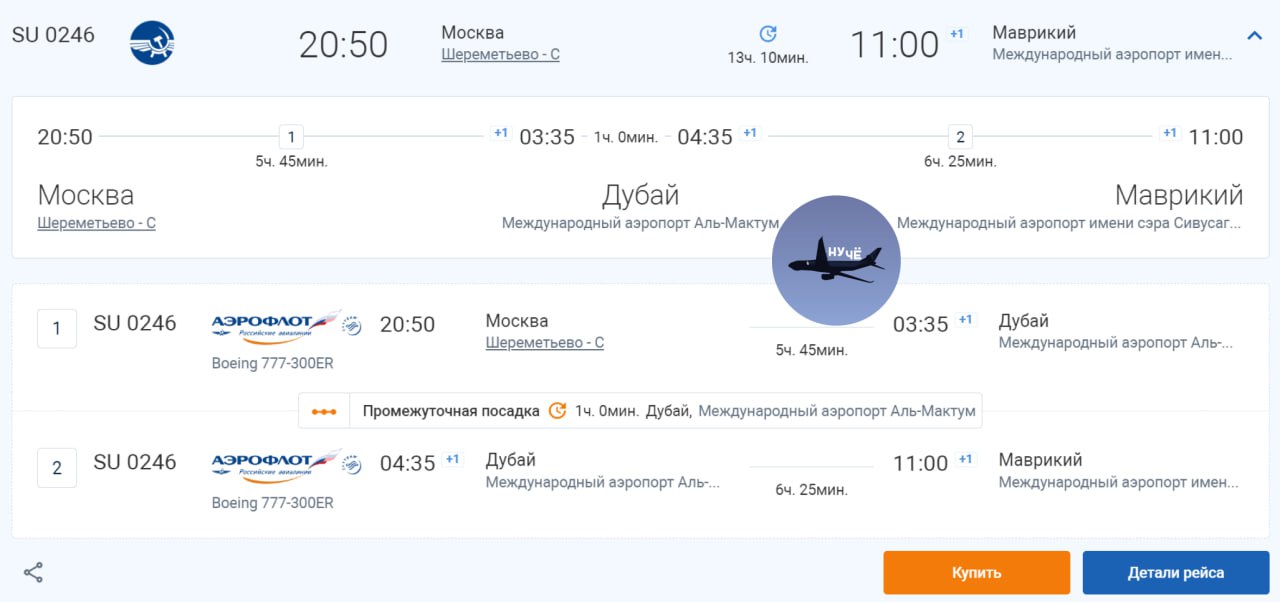Open the Шереметьево - C link in header row
Image resolution: width=1280 pixels, height=602 pixels.
pos(500,55)
